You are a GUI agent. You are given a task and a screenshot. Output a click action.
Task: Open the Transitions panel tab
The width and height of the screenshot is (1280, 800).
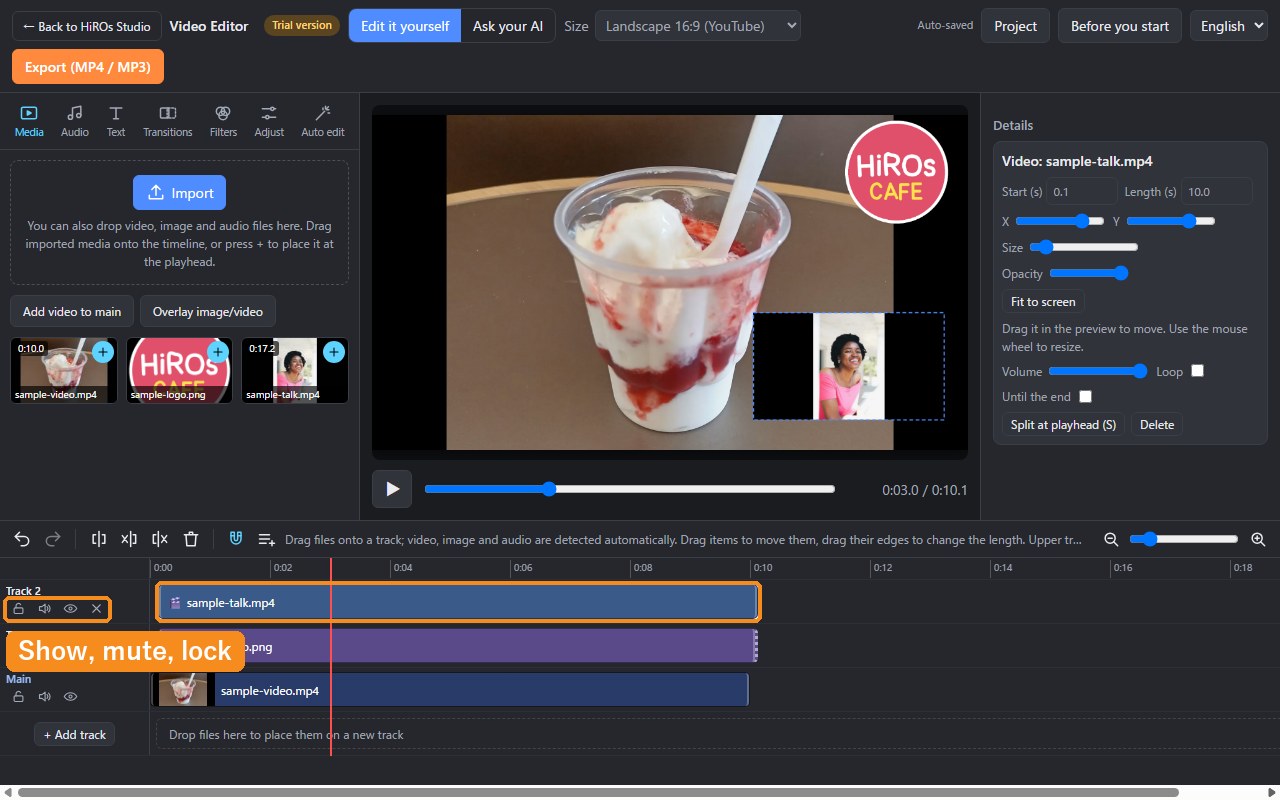[168, 121]
